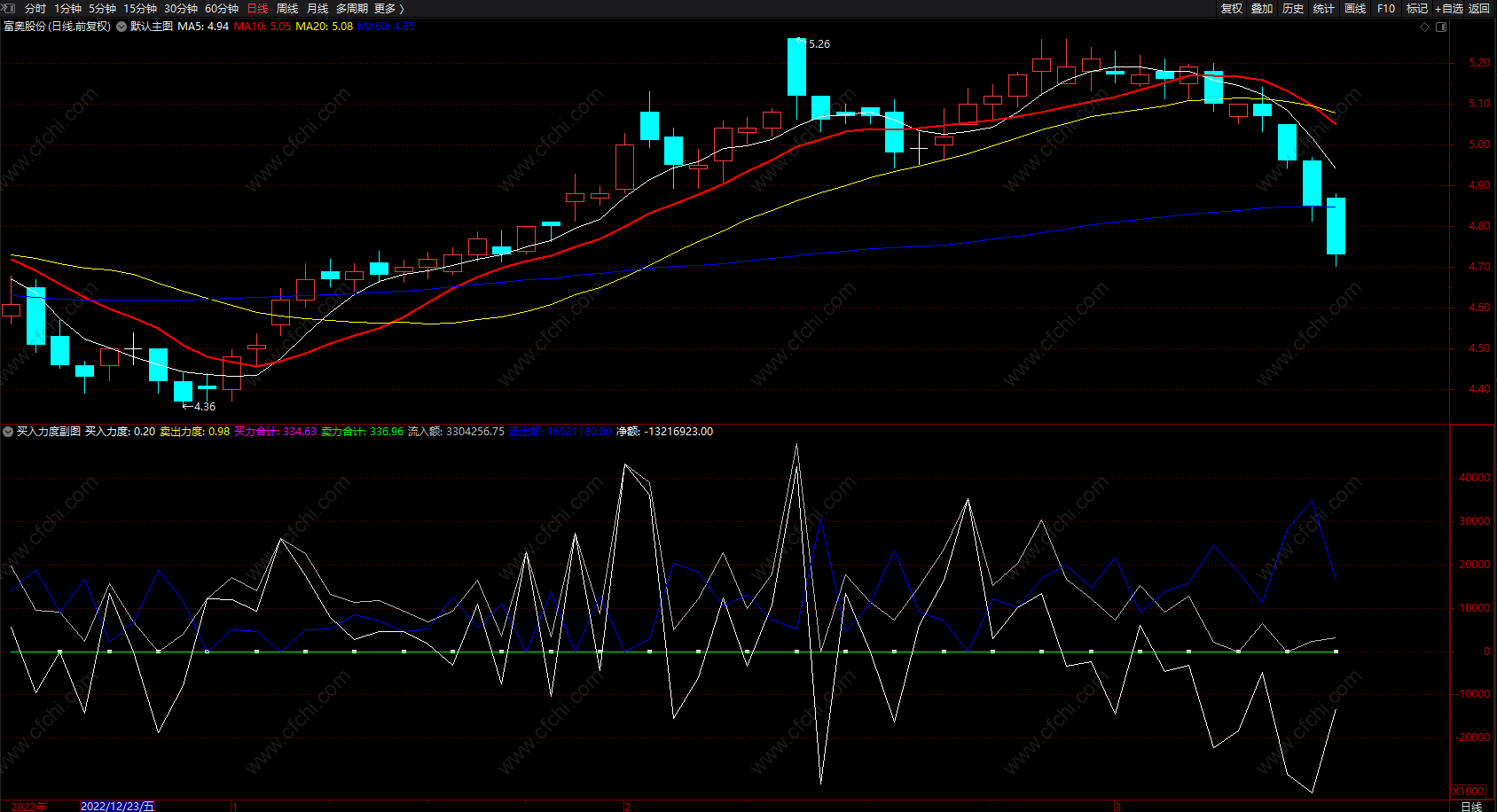
Task: Expand the 买入力度副图 indicator dropdown arrow
Action: pyautogui.click(x=8, y=432)
